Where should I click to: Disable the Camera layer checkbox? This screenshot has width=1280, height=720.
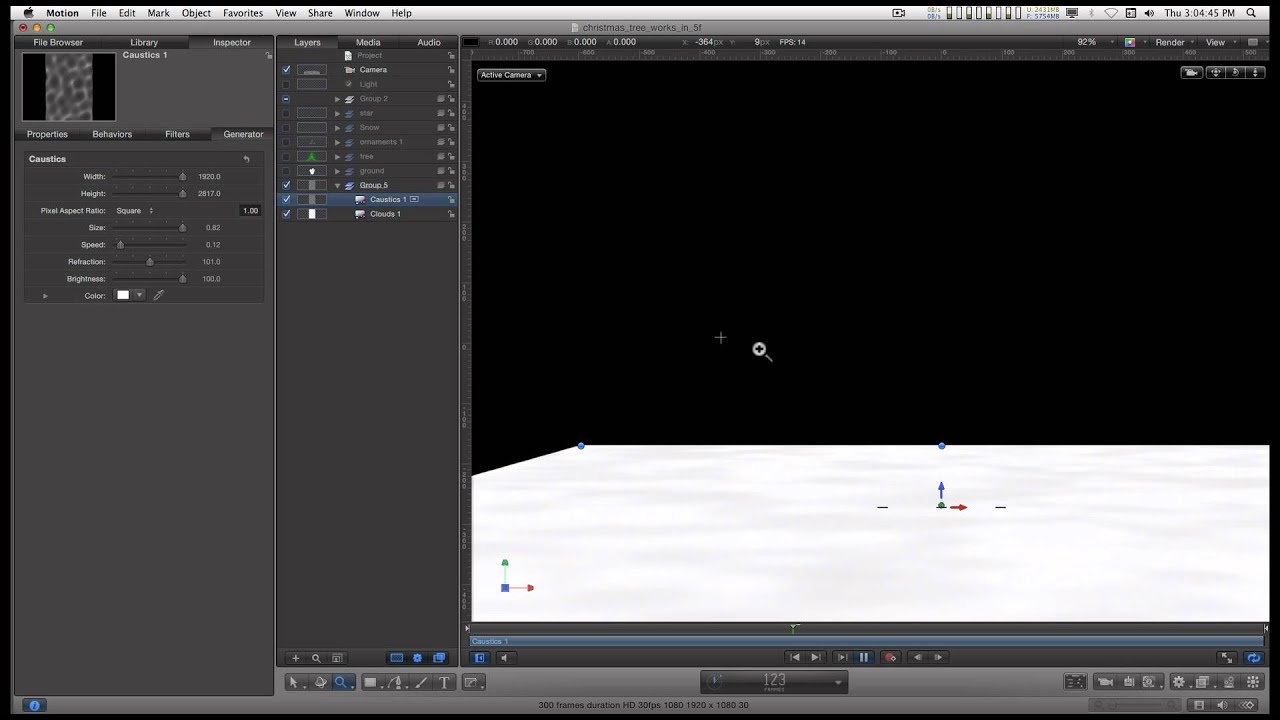click(287, 70)
